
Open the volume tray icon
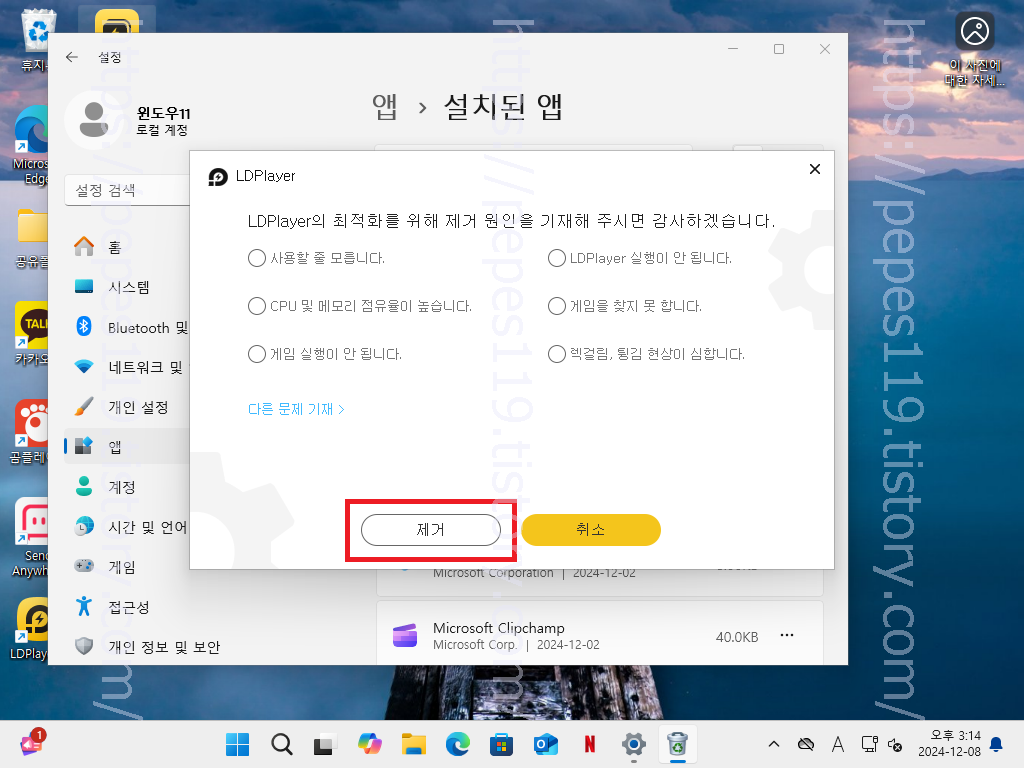pyautogui.click(x=895, y=744)
